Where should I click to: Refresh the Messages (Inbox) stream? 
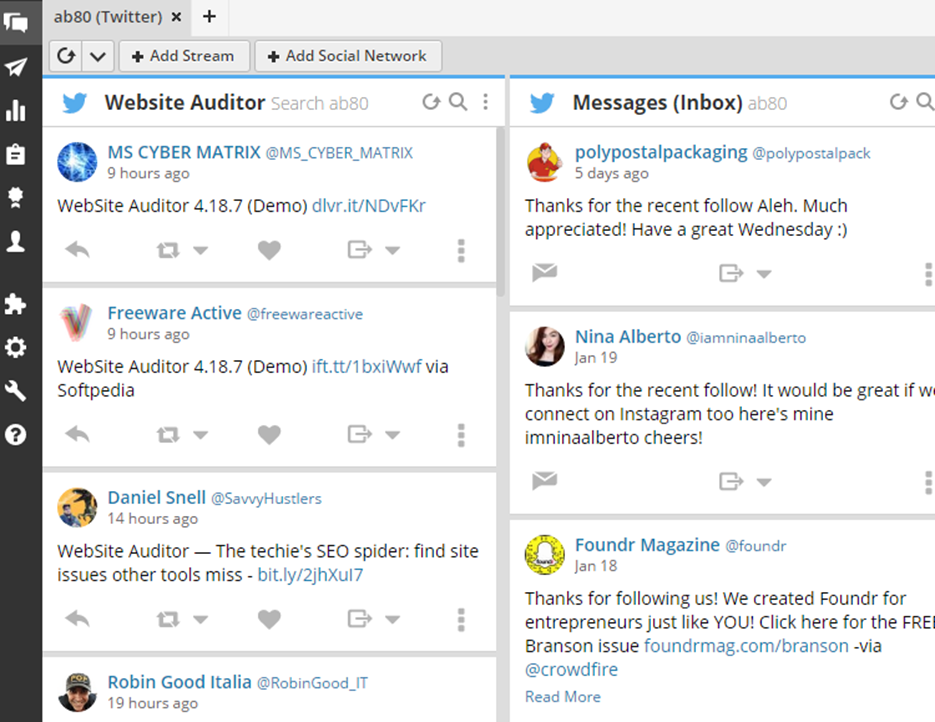point(898,102)
